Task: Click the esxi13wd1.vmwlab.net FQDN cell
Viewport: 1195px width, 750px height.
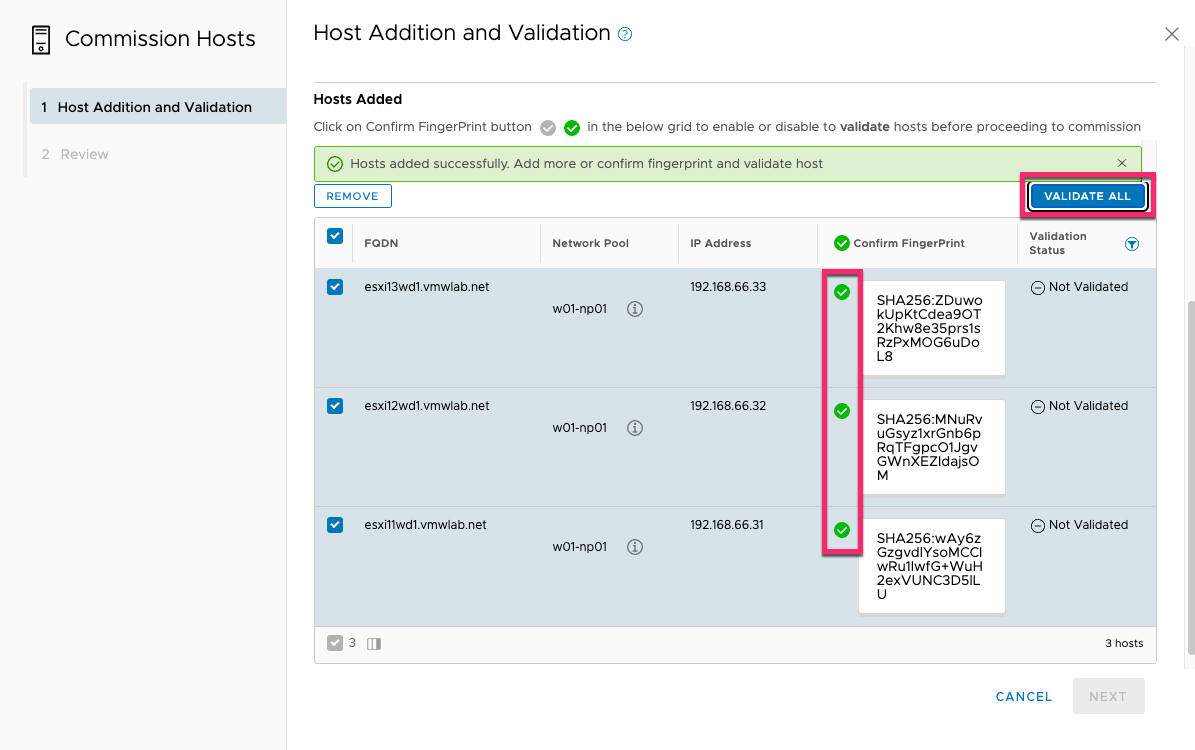Action: point(427,287)
